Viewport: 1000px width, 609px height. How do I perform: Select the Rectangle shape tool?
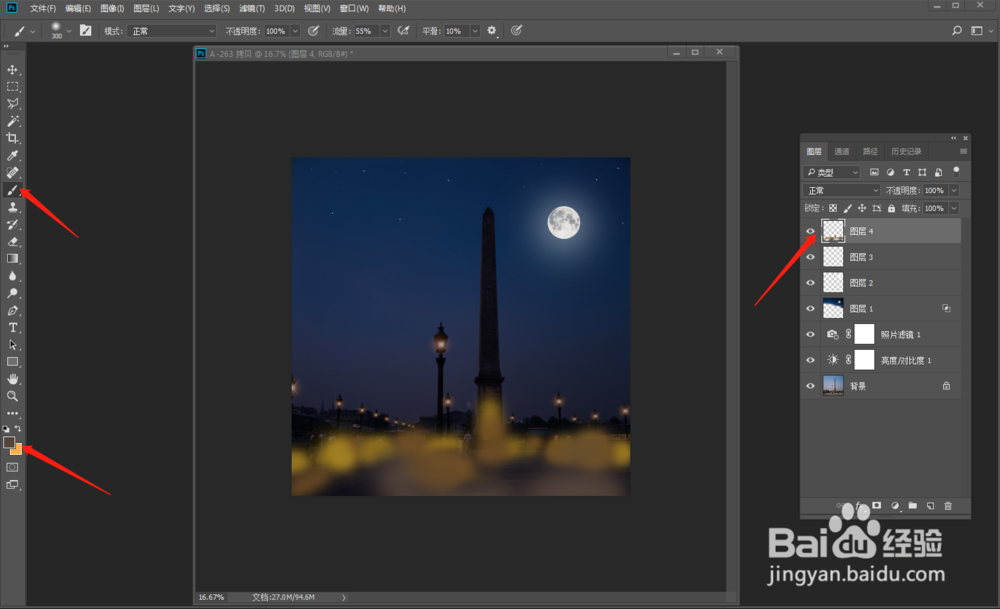pos(12,362)
